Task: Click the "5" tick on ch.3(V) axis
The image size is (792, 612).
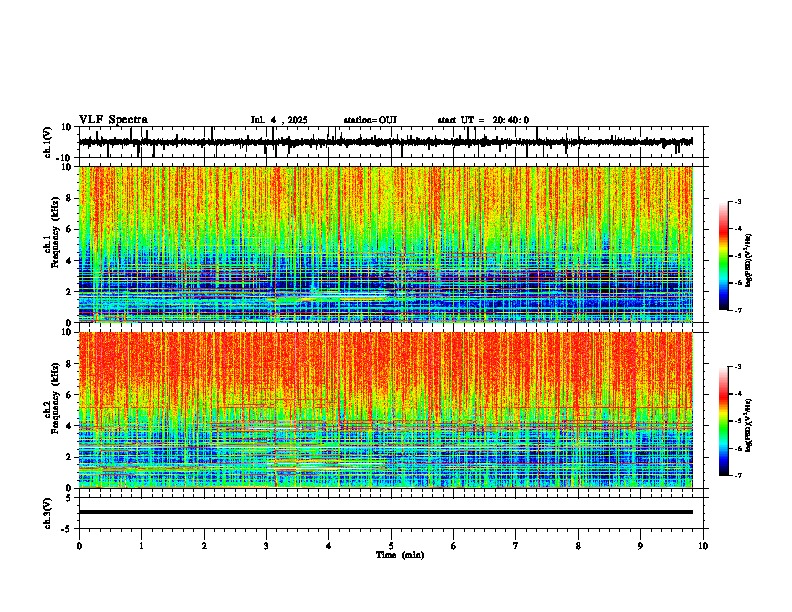Action: pos(69,498)
